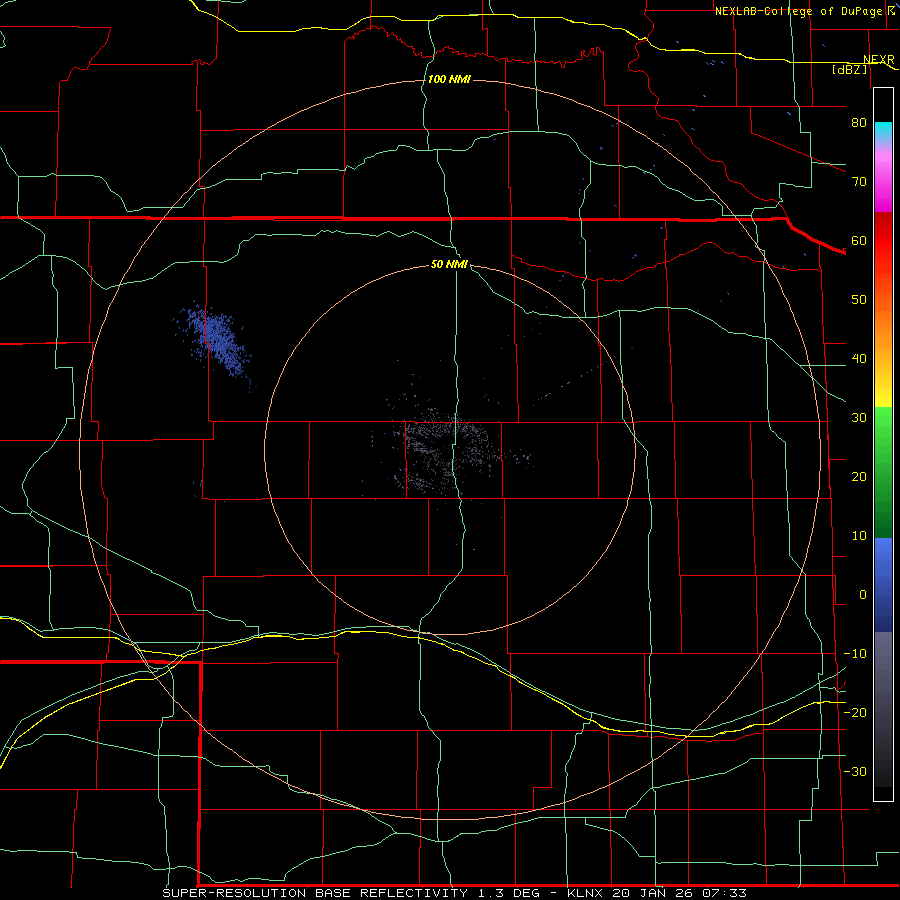Click the 30 value on the dBZ scale
900x900 pixels.
tap(859, 417)
